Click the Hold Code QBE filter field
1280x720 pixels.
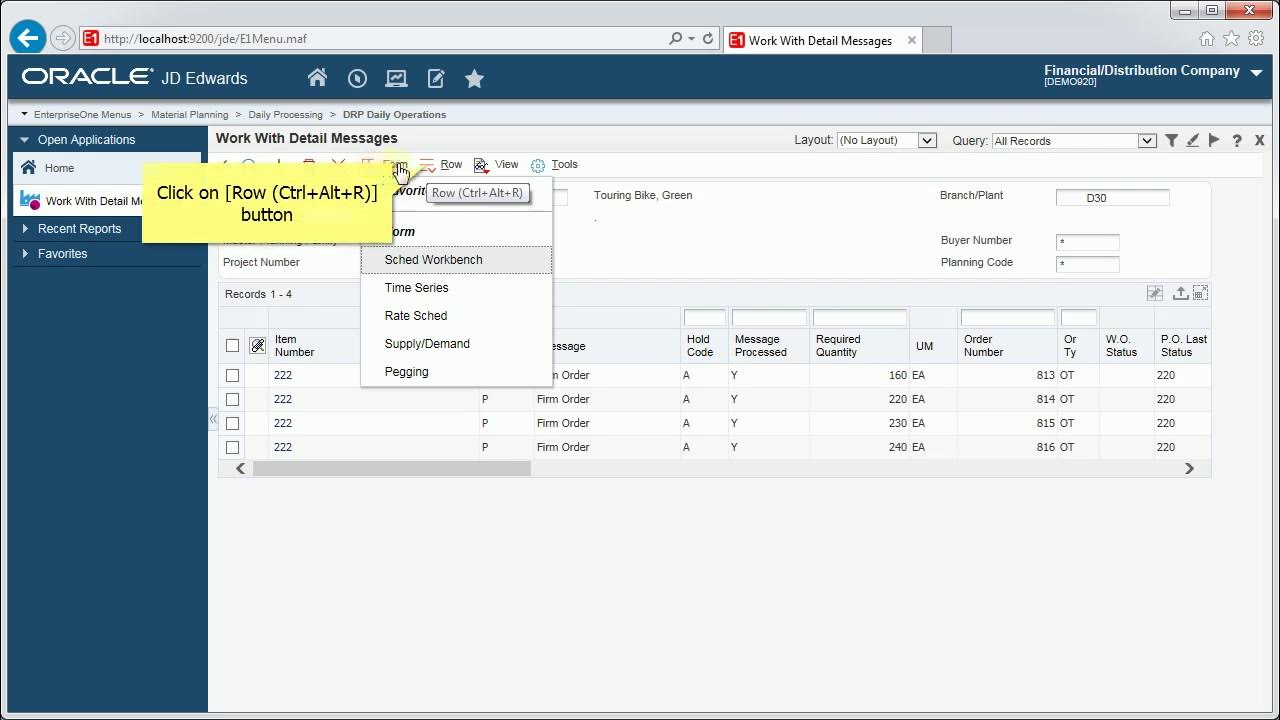pyautogui.click(x=704, y=318)
